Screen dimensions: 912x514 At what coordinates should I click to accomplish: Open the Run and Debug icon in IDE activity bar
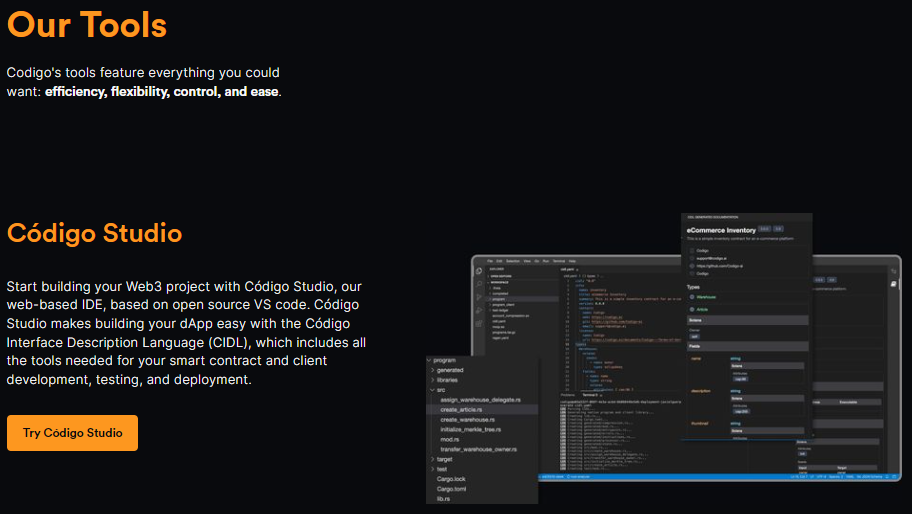coord(479,310)
